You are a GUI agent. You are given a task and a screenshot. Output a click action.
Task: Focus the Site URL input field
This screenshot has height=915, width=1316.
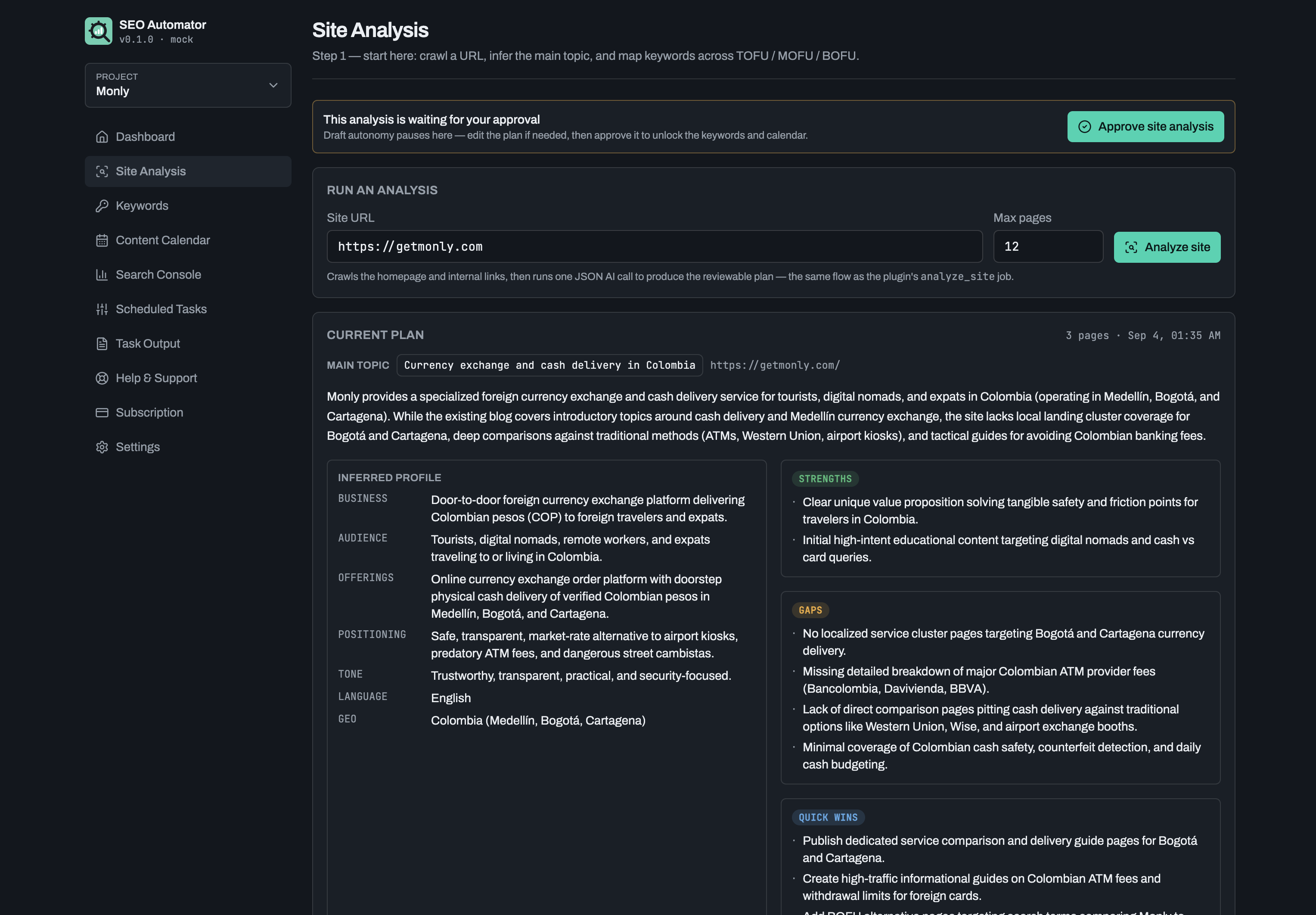(x=654, y=246)
